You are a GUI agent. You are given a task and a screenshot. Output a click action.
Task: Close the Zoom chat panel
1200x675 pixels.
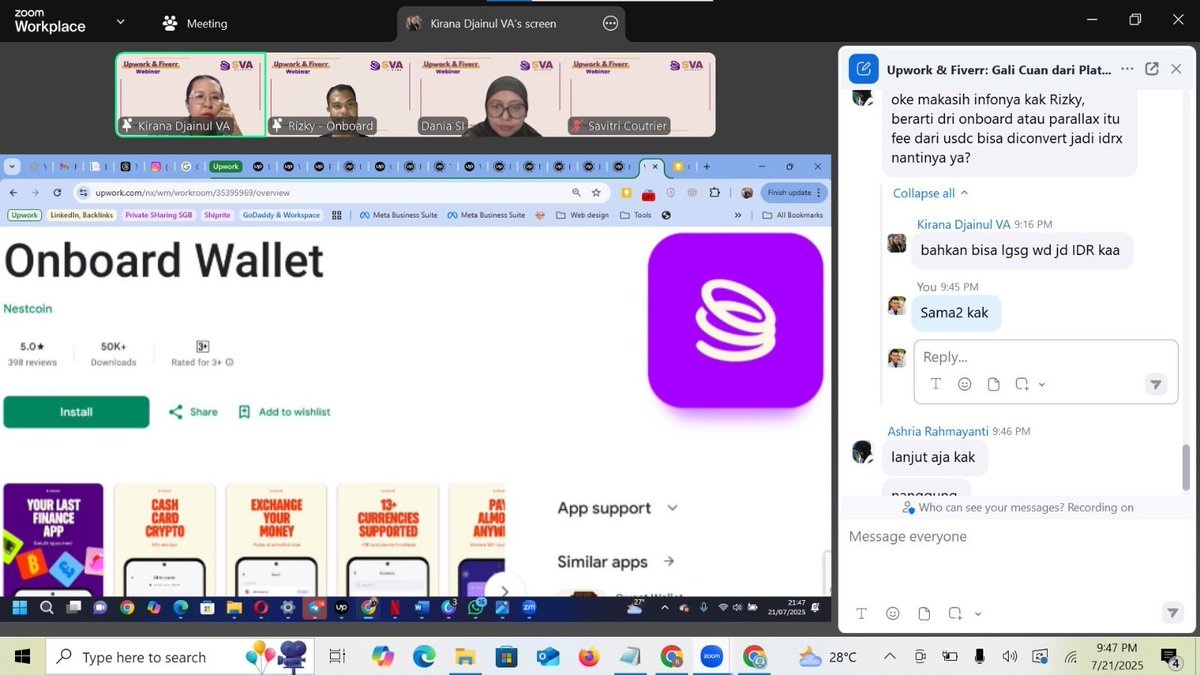click(1176, 69)
